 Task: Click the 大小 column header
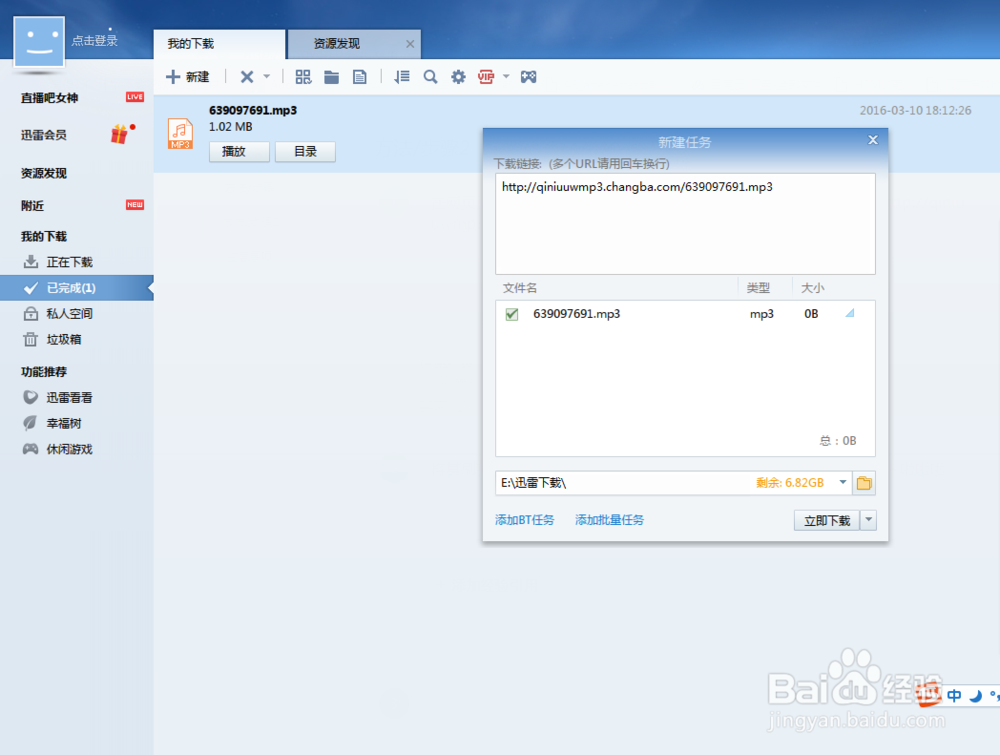812,288
